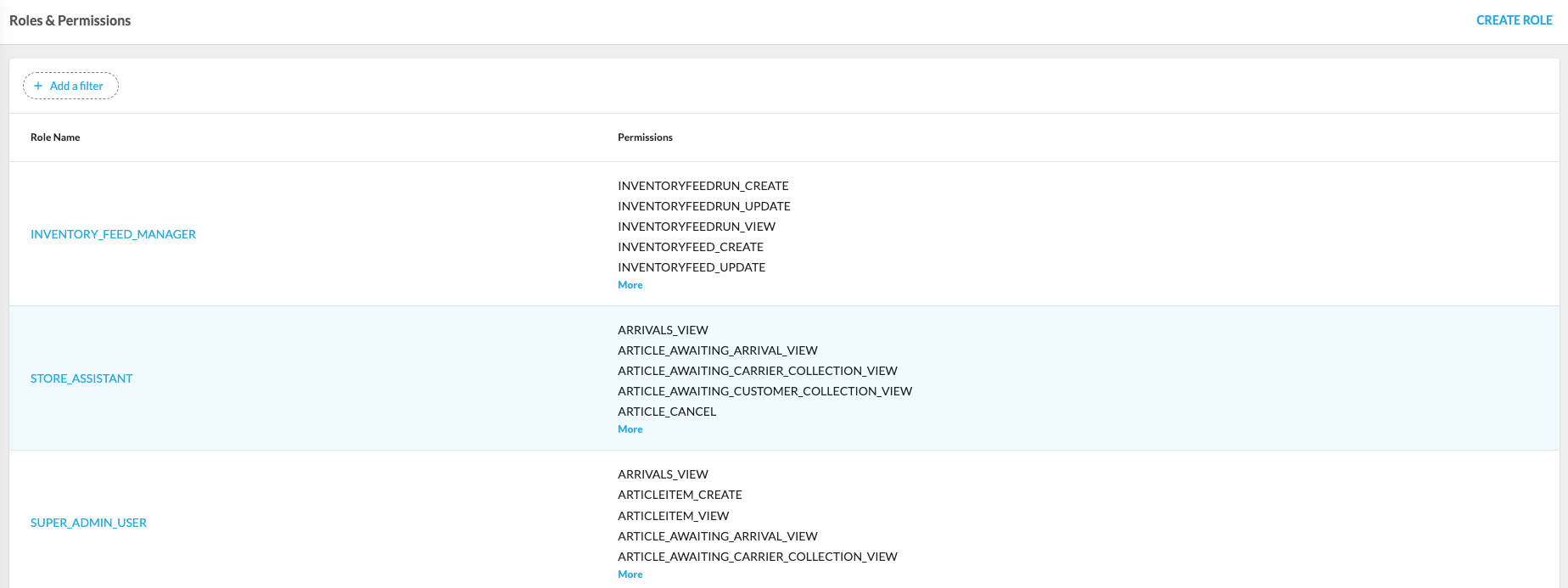This screenshot has width=1568, height=588.
Task: Click the plus icon in Add a filter
Action: pyautogui.click(x=38, y=86)
